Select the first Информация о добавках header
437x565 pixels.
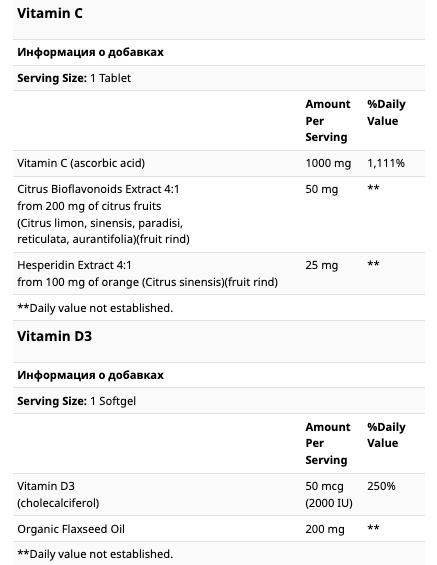click(x=90, y=52)
